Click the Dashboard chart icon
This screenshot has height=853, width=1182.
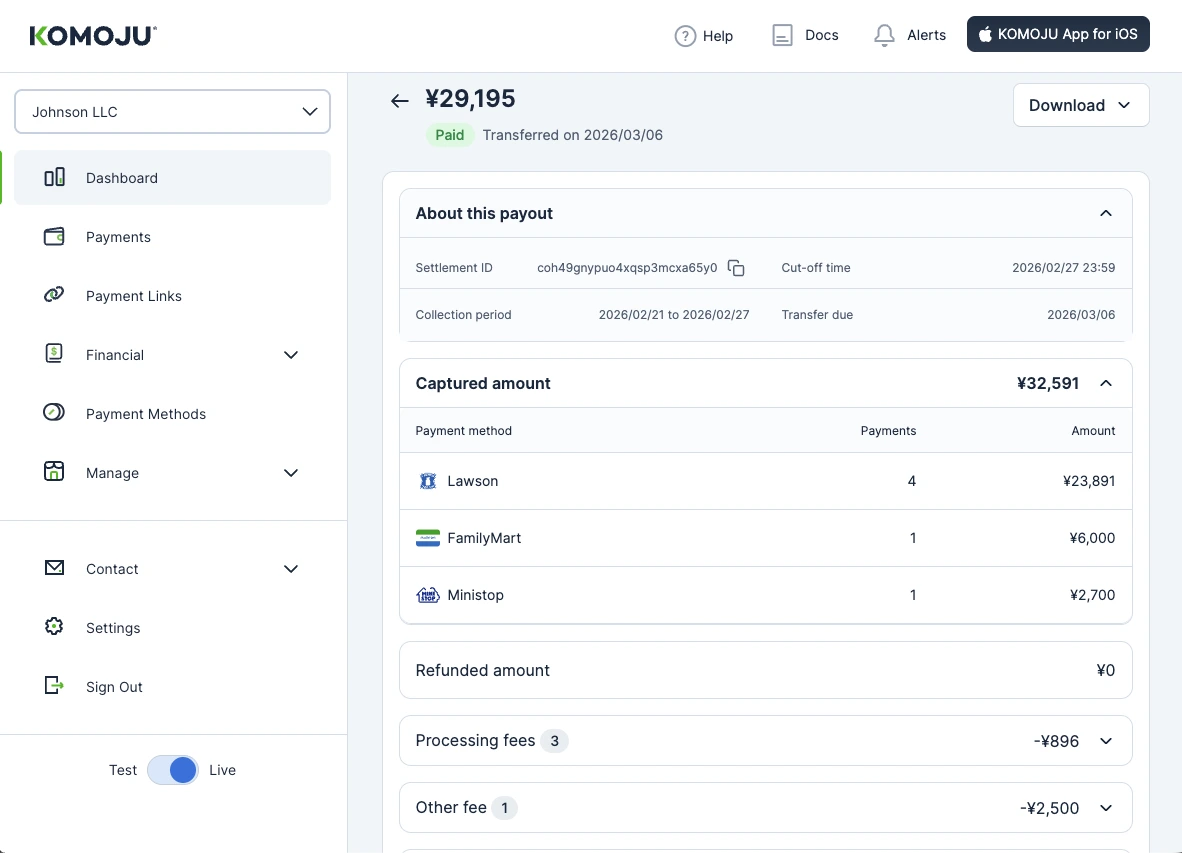click(x=54, y=177)
